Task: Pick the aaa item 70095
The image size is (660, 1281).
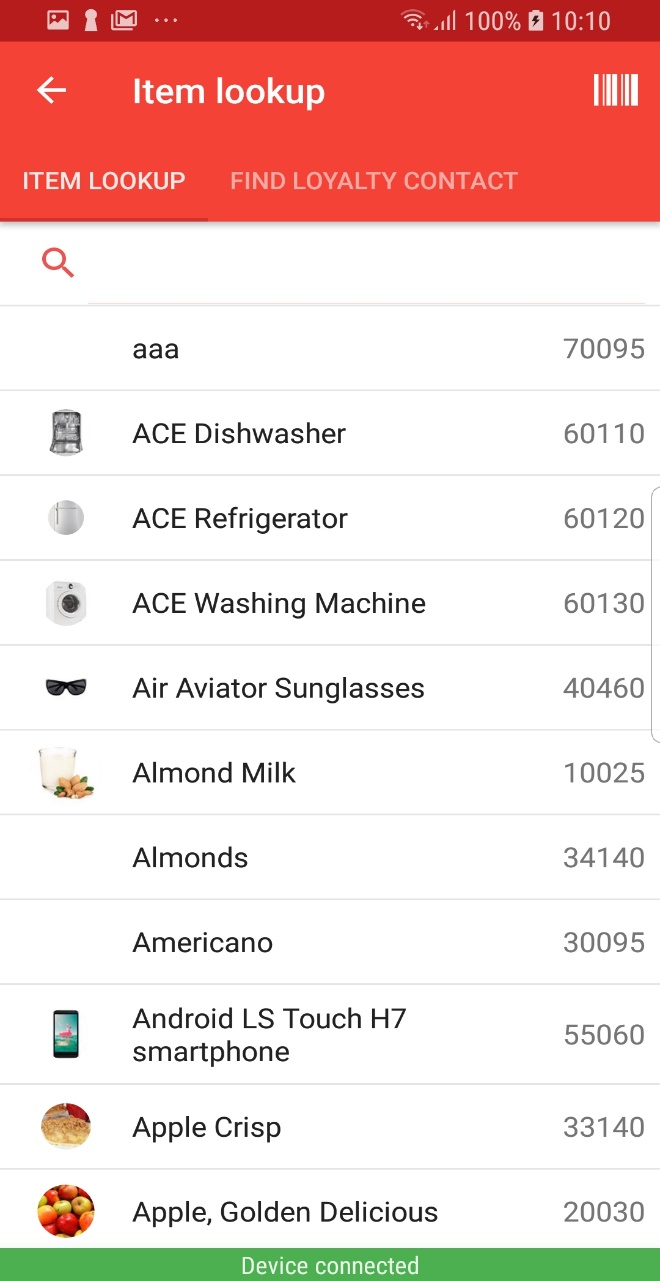Action: coord(330,349)
